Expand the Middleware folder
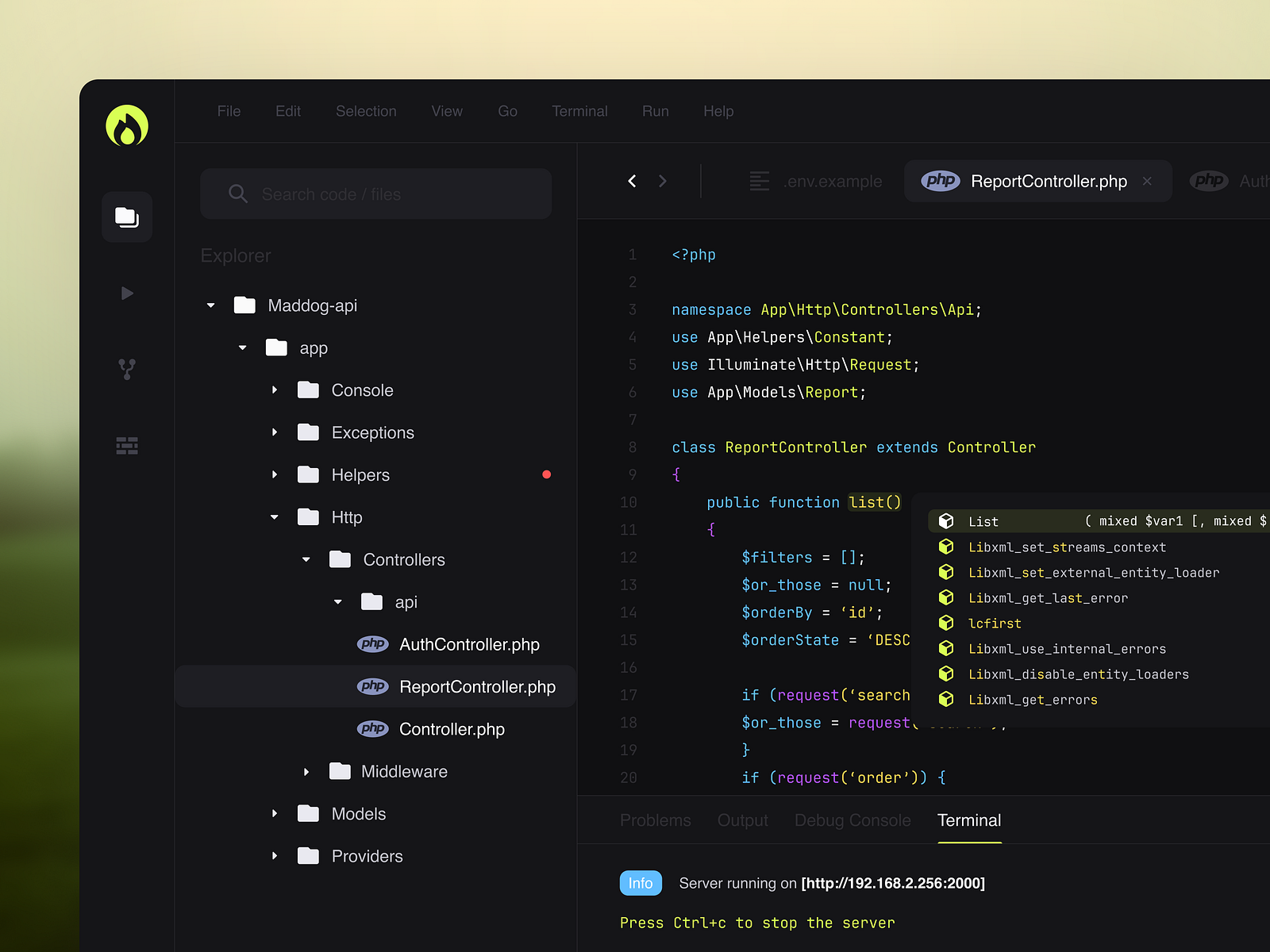The image size is (1270, 952). coord(306,770)
